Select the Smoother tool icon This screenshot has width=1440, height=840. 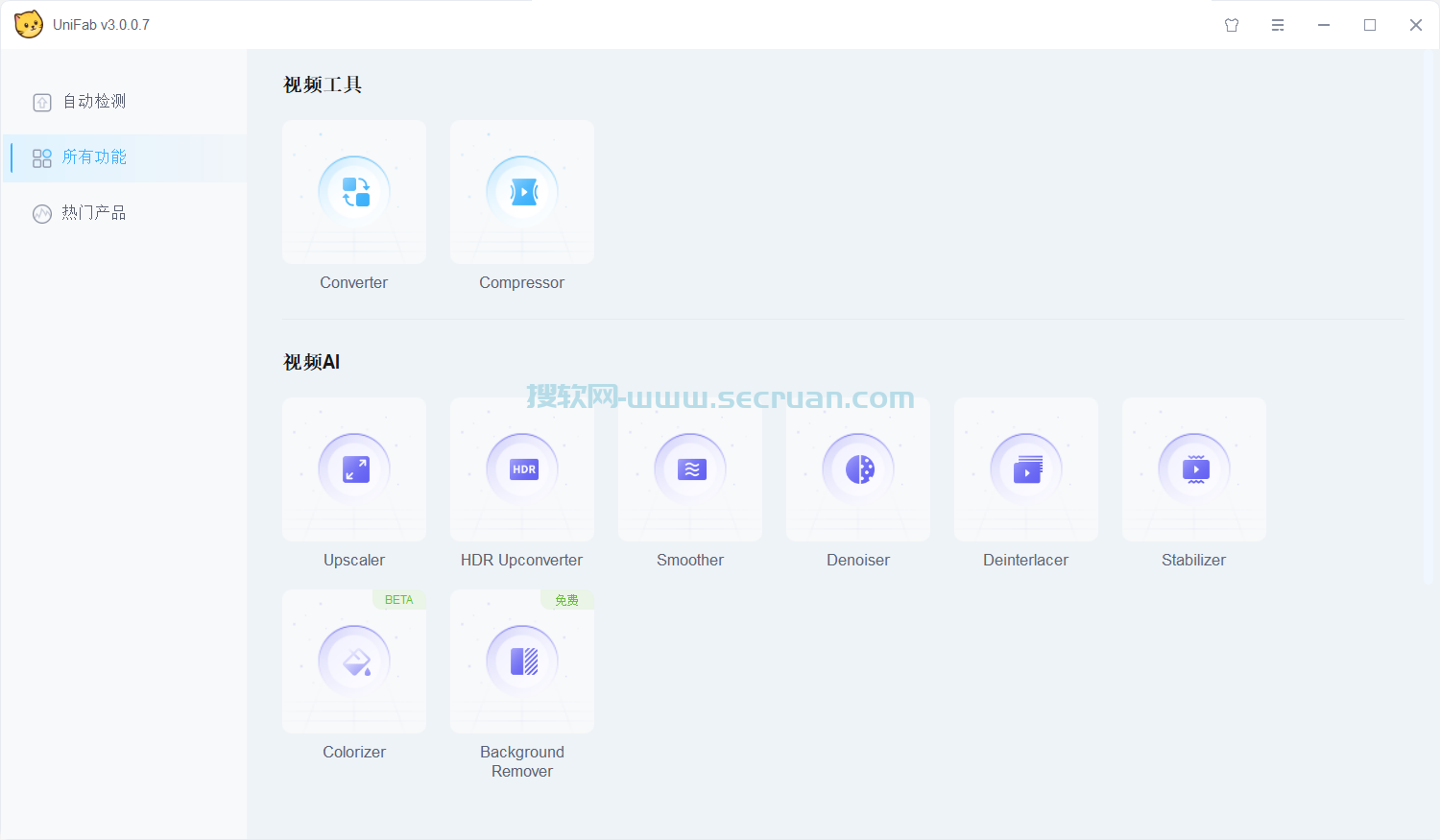tap(690, 469)
